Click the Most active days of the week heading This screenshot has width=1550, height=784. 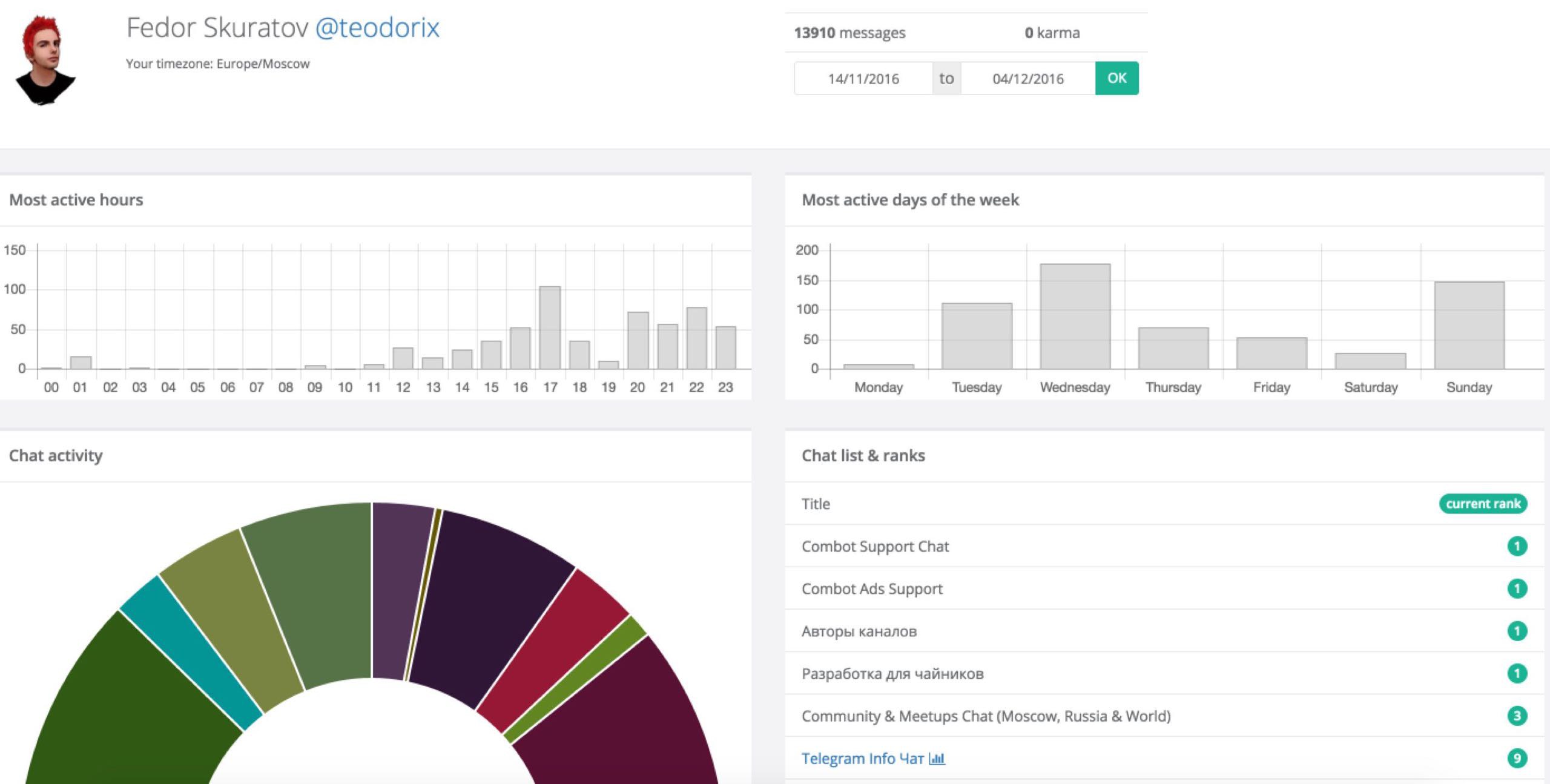tap(910, 200)
